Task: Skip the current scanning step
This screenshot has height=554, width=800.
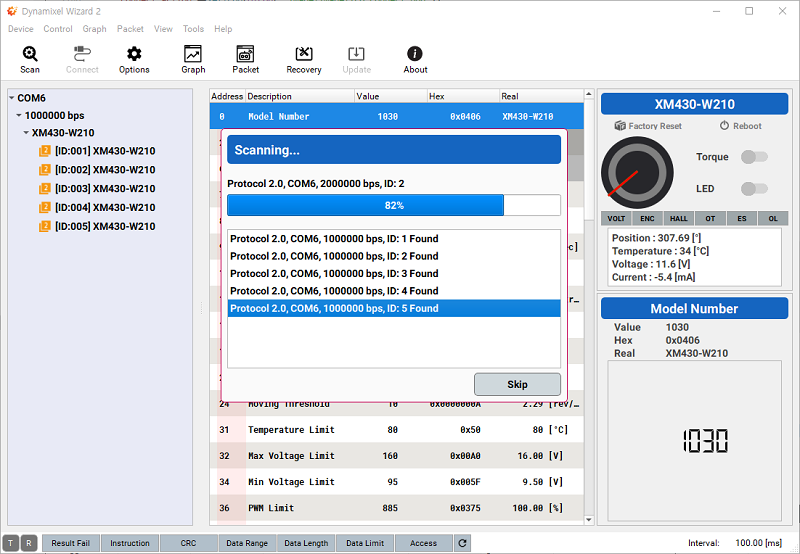Action: coord(517,384)
